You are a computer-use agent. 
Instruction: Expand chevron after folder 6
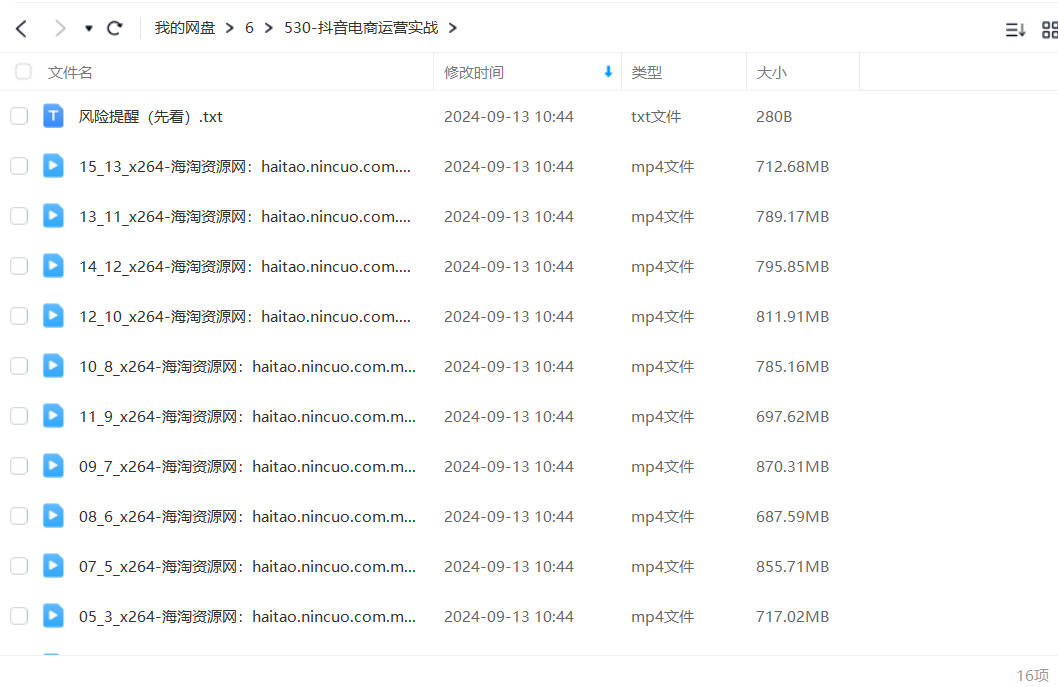(x=269, y=28)
